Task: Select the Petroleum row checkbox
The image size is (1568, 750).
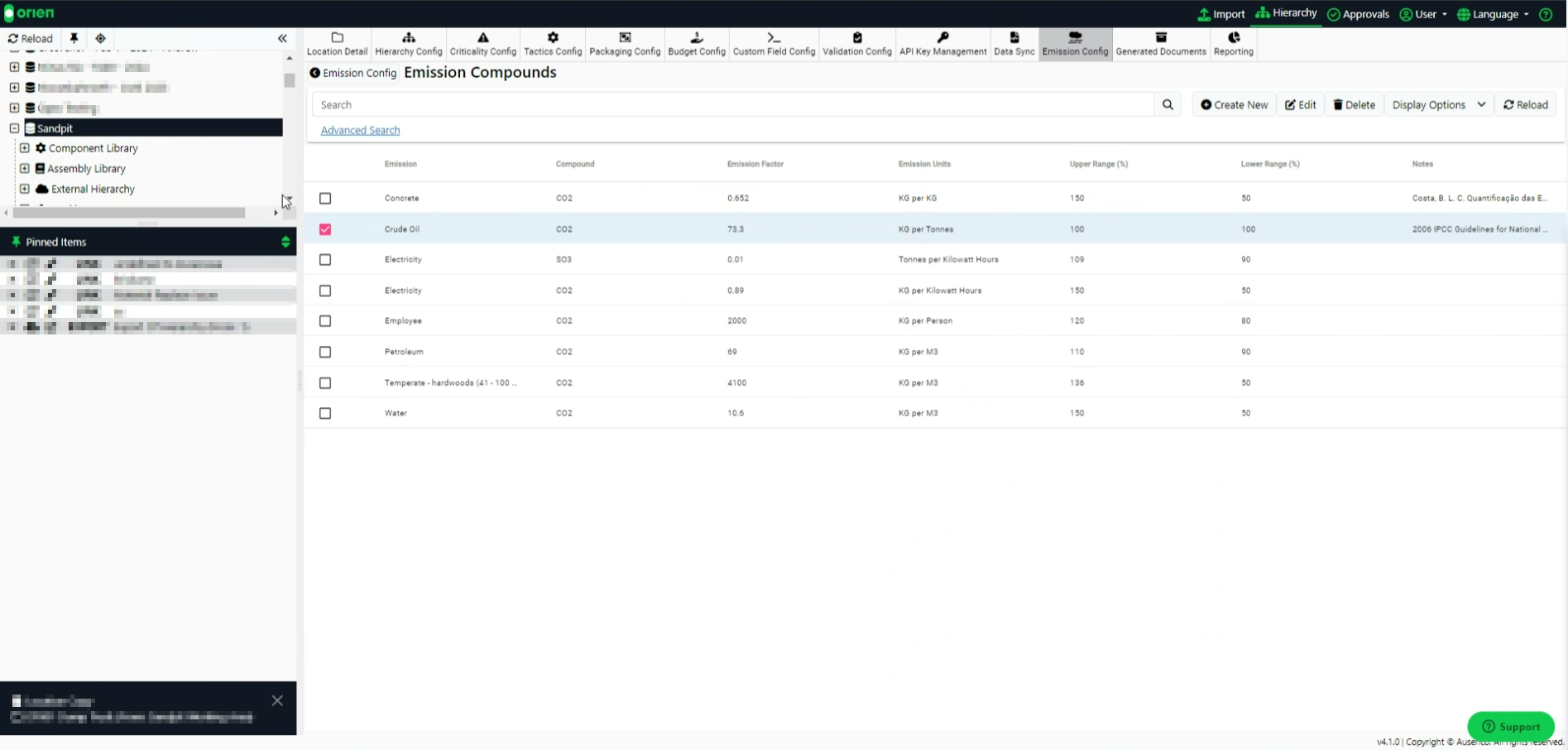Action: pos(325,352)
